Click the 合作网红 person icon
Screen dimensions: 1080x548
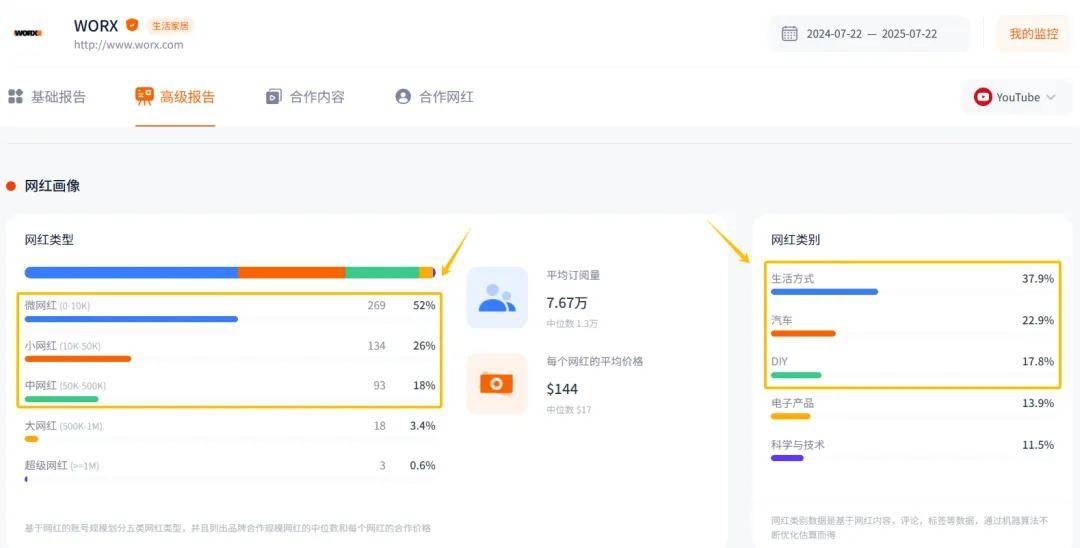403,96
